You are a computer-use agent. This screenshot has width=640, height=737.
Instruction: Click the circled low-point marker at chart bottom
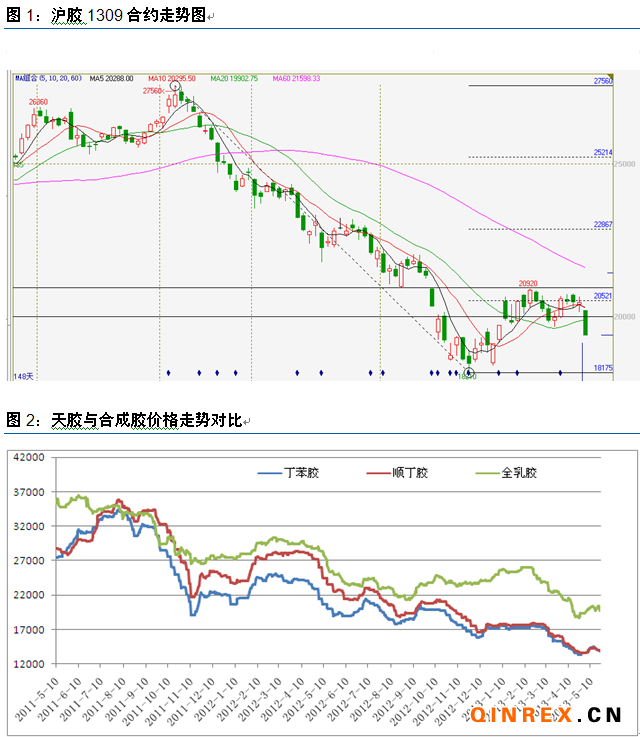470,374
